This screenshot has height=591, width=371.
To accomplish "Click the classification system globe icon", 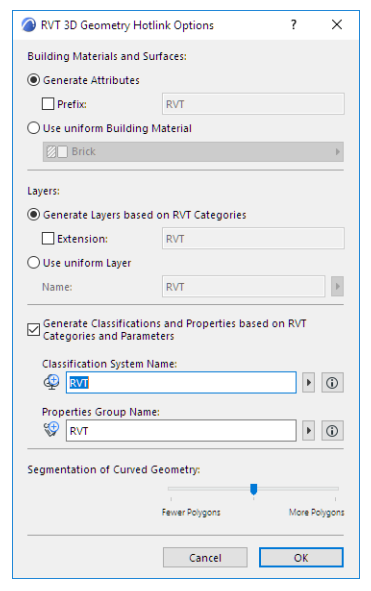I will 52,383.
